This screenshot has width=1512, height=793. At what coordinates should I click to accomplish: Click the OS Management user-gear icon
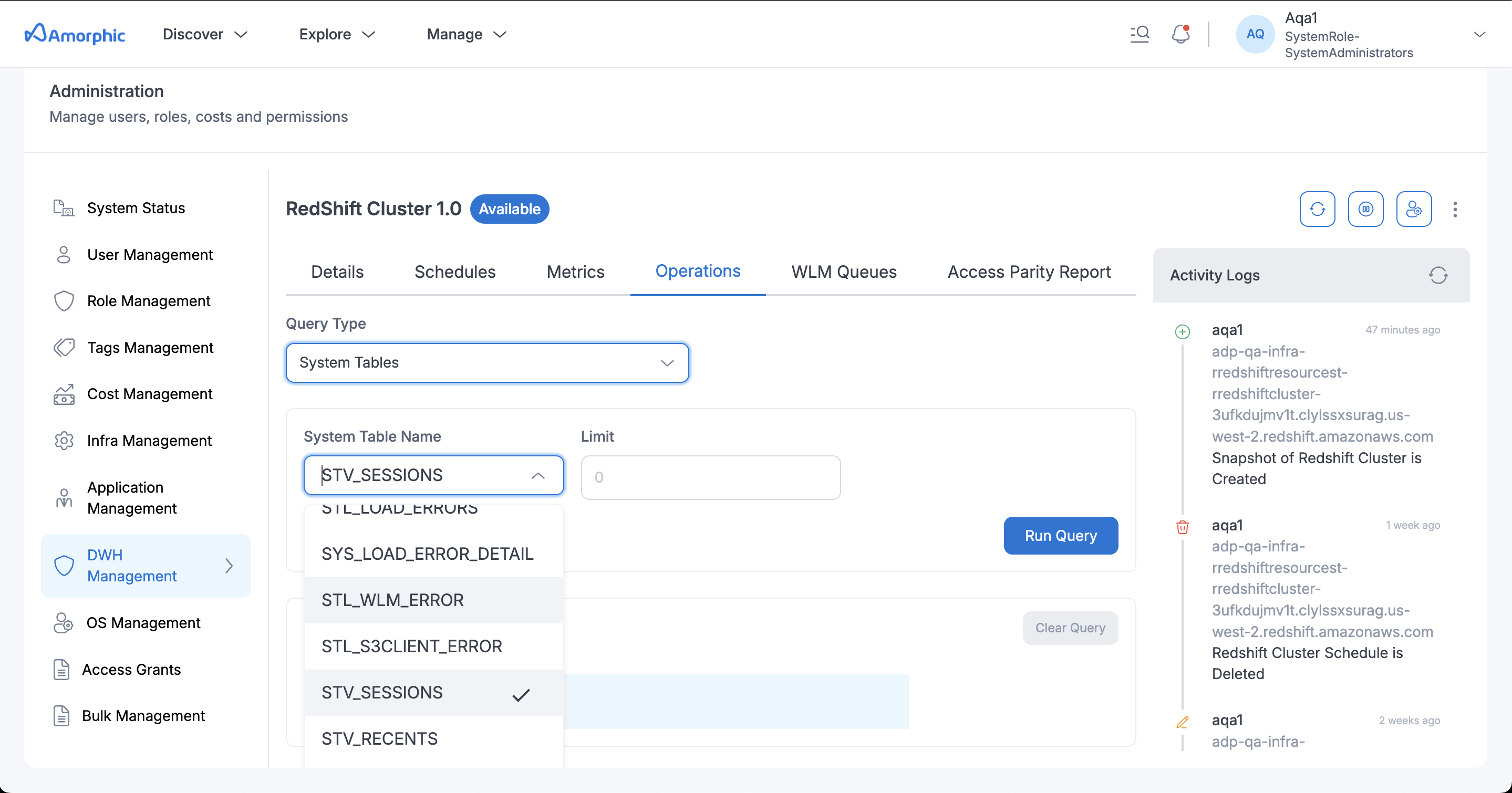64,623
